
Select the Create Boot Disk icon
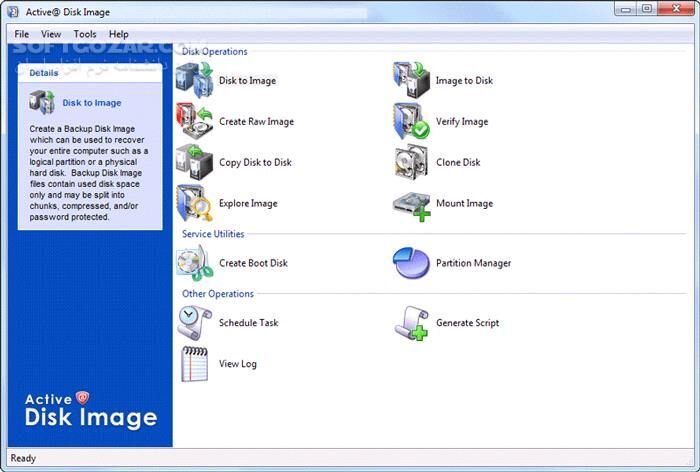coord(195,263)
